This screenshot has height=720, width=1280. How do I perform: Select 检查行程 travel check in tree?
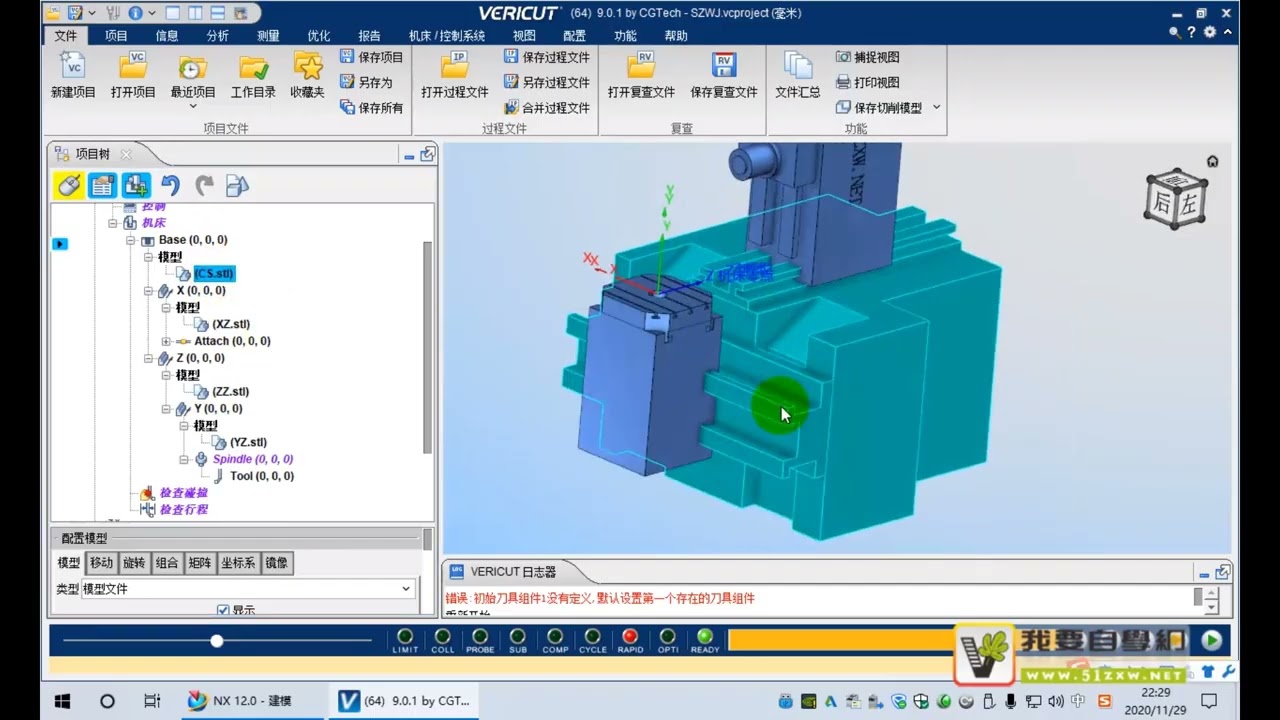click(184, 510)
